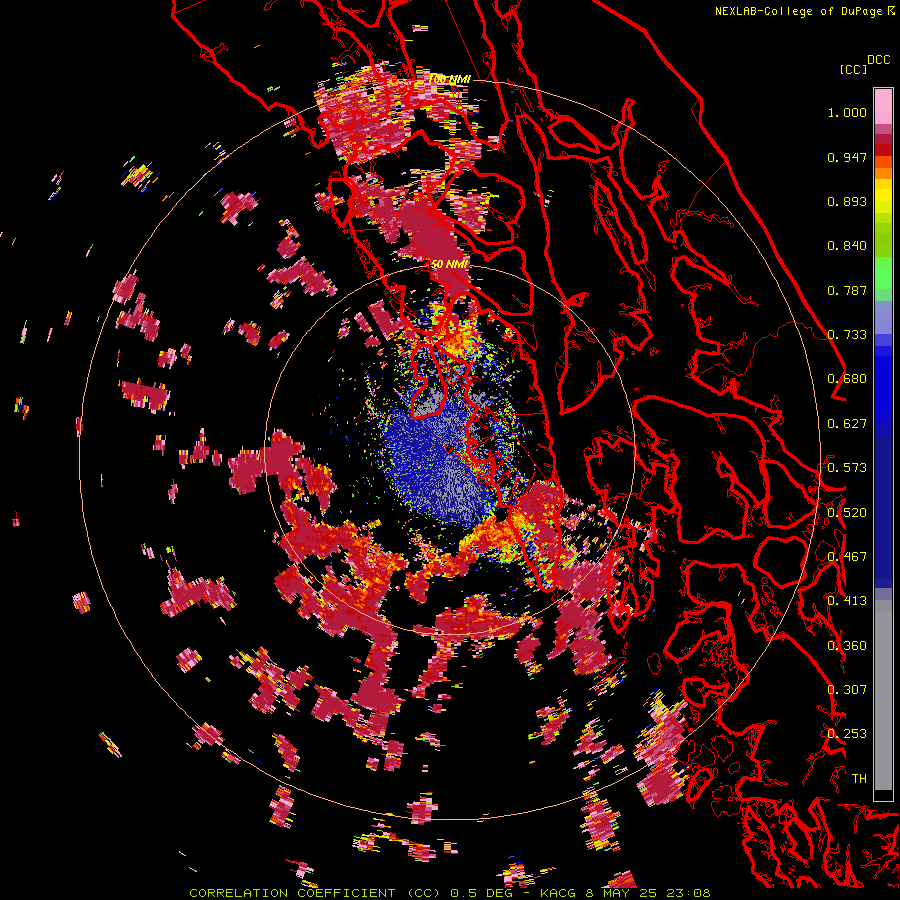This screenshot has height=900, width=900.
Task: Pick the yellow color bar segment
Action: [883, 197]
